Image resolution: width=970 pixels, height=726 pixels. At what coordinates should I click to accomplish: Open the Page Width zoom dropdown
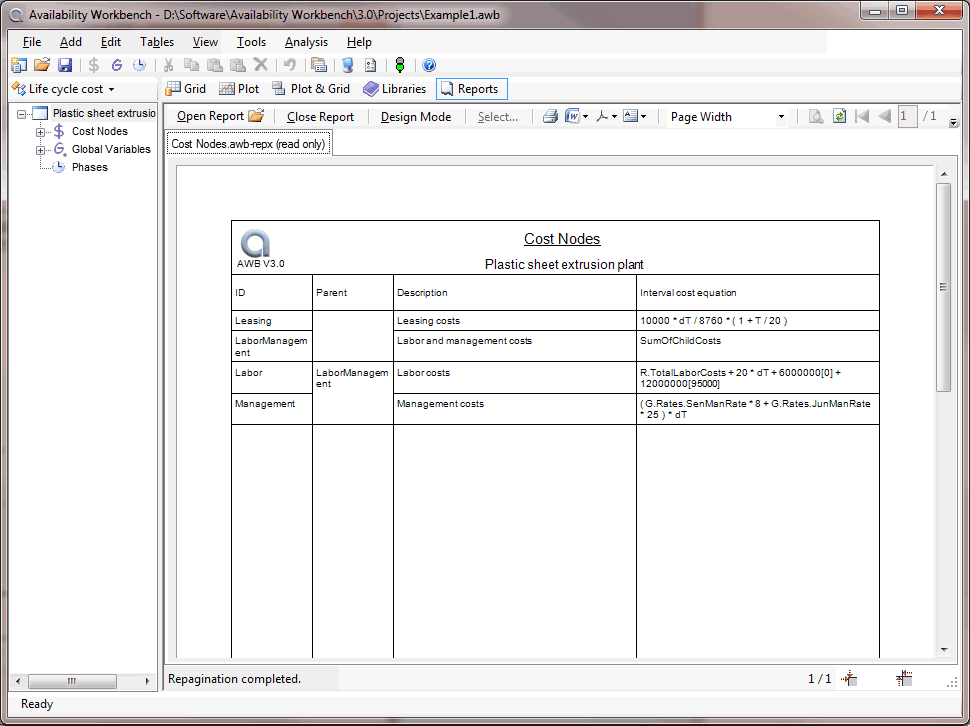click(781, 117)
